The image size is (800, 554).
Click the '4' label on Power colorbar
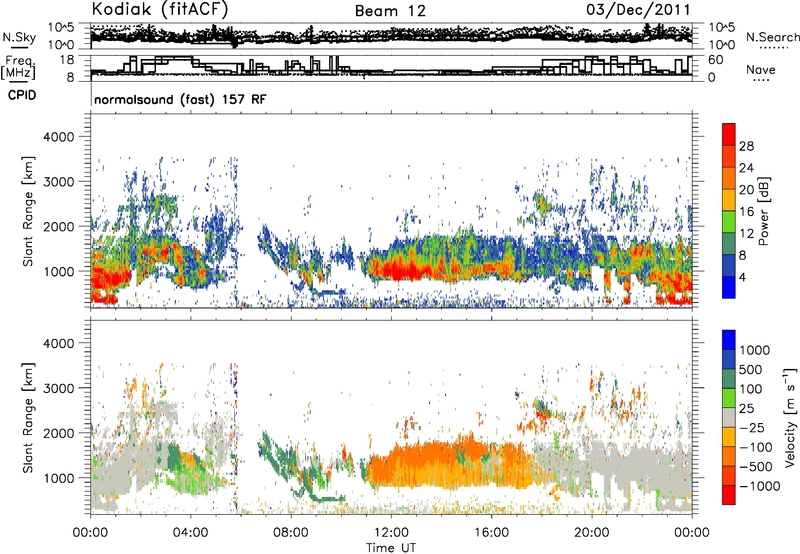coord(743,277)
